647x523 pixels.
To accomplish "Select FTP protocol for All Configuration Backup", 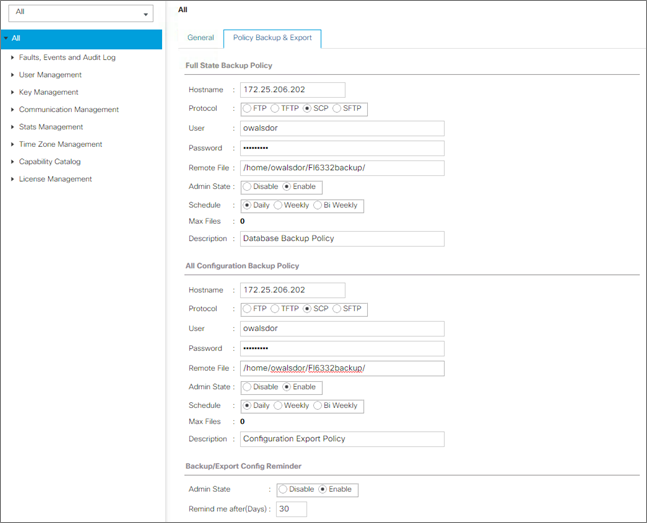I will [x=247, y=309].
